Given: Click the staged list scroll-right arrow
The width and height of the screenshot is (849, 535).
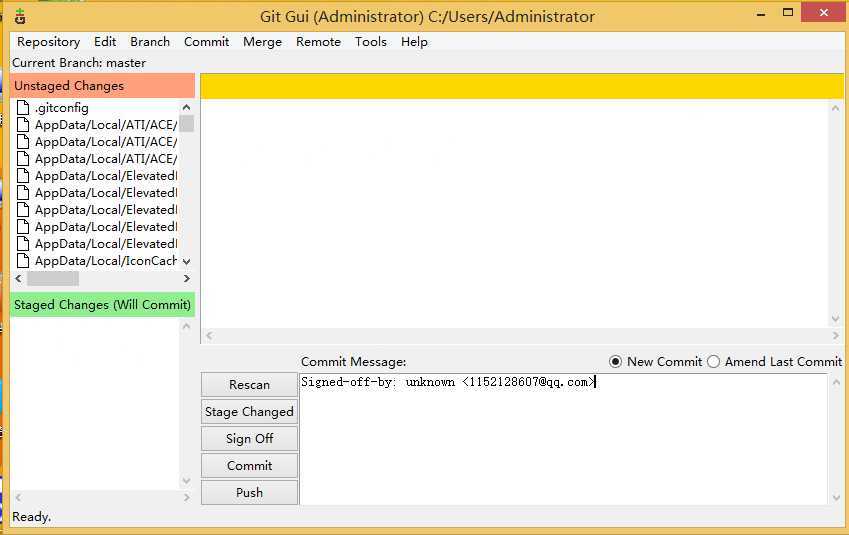Looking at the screenshot, I should tap(186, 497).
